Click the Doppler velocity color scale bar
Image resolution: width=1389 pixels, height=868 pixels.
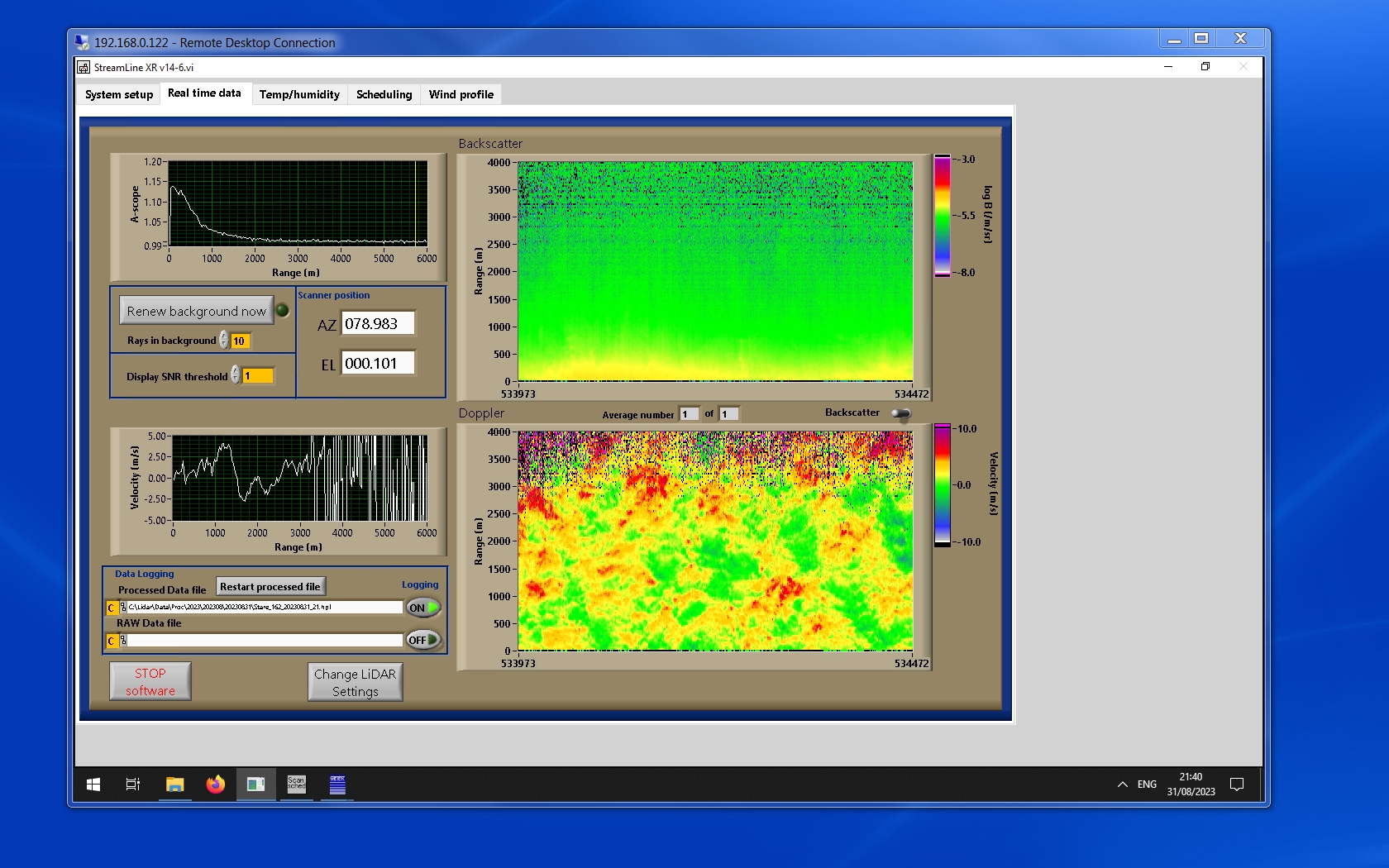(x=943, y=485)
